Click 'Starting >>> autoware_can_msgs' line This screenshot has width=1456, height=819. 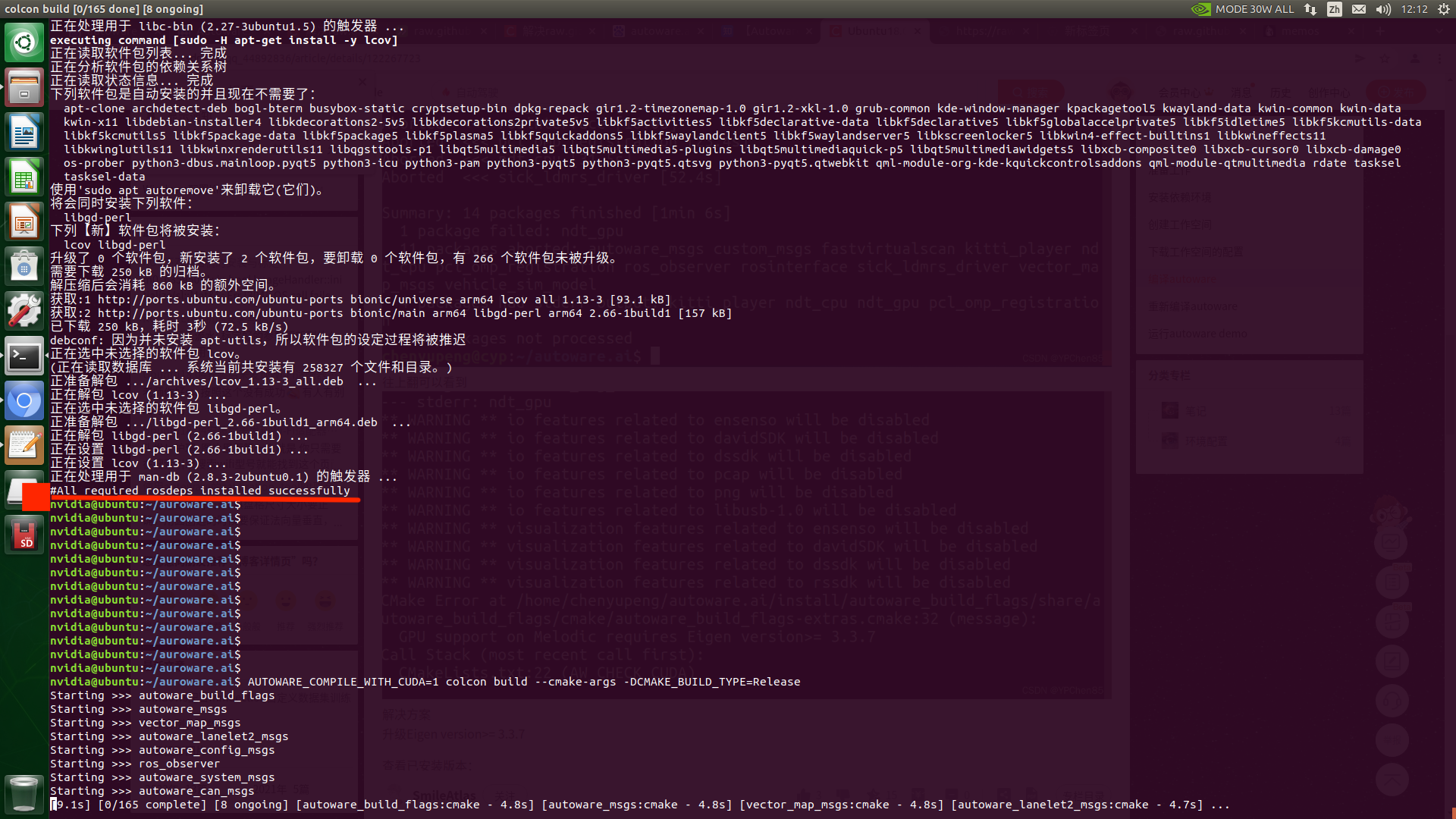(x=152, y=791)
